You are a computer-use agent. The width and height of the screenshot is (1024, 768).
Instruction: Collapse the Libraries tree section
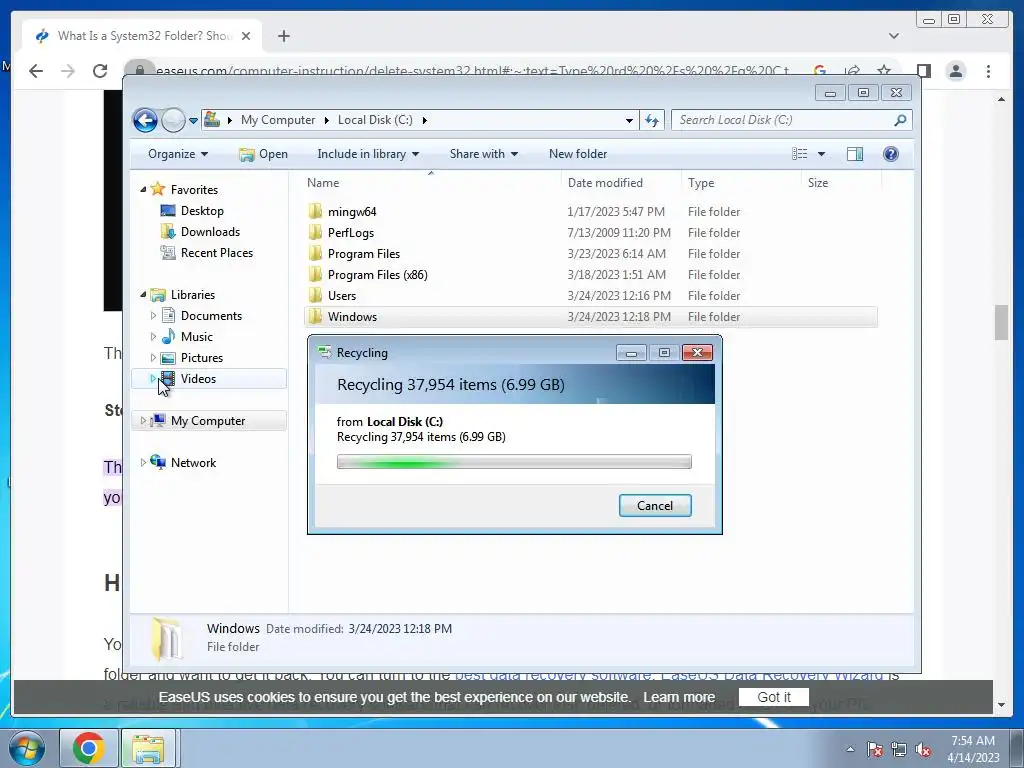pyautogui.click(x=143, y=295)
